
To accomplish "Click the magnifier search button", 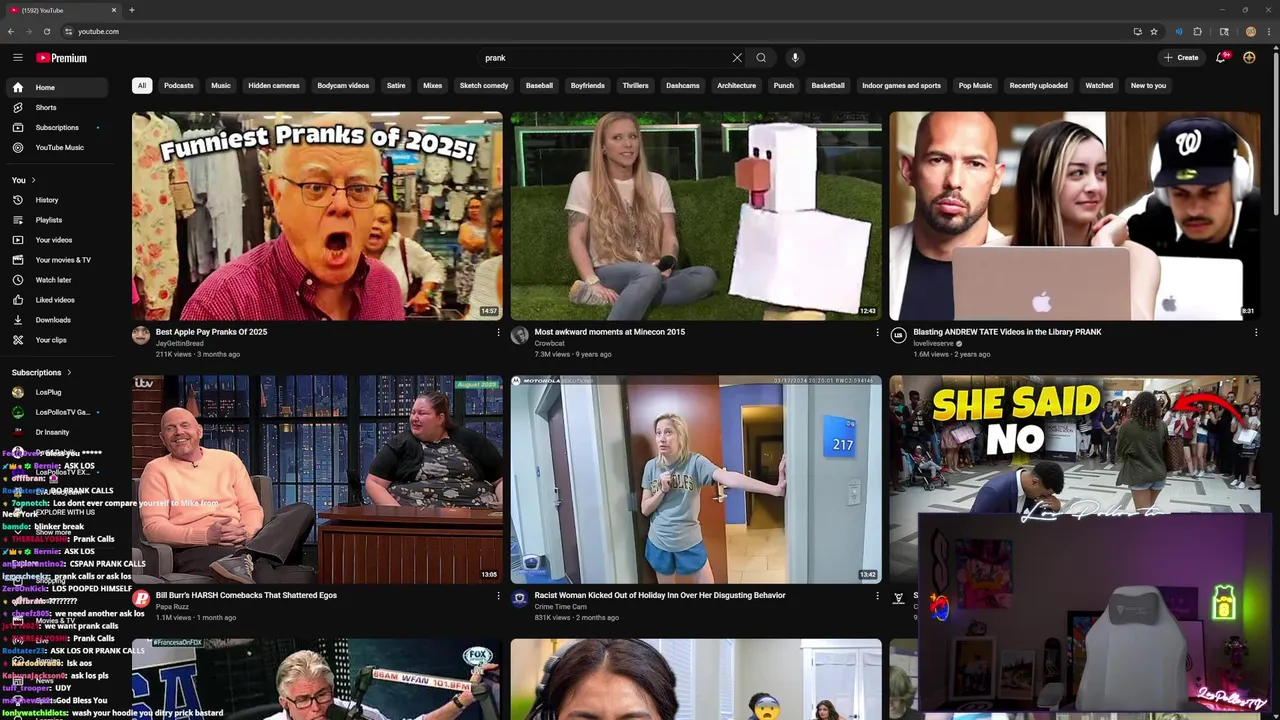I will click(x=761, y=58).
